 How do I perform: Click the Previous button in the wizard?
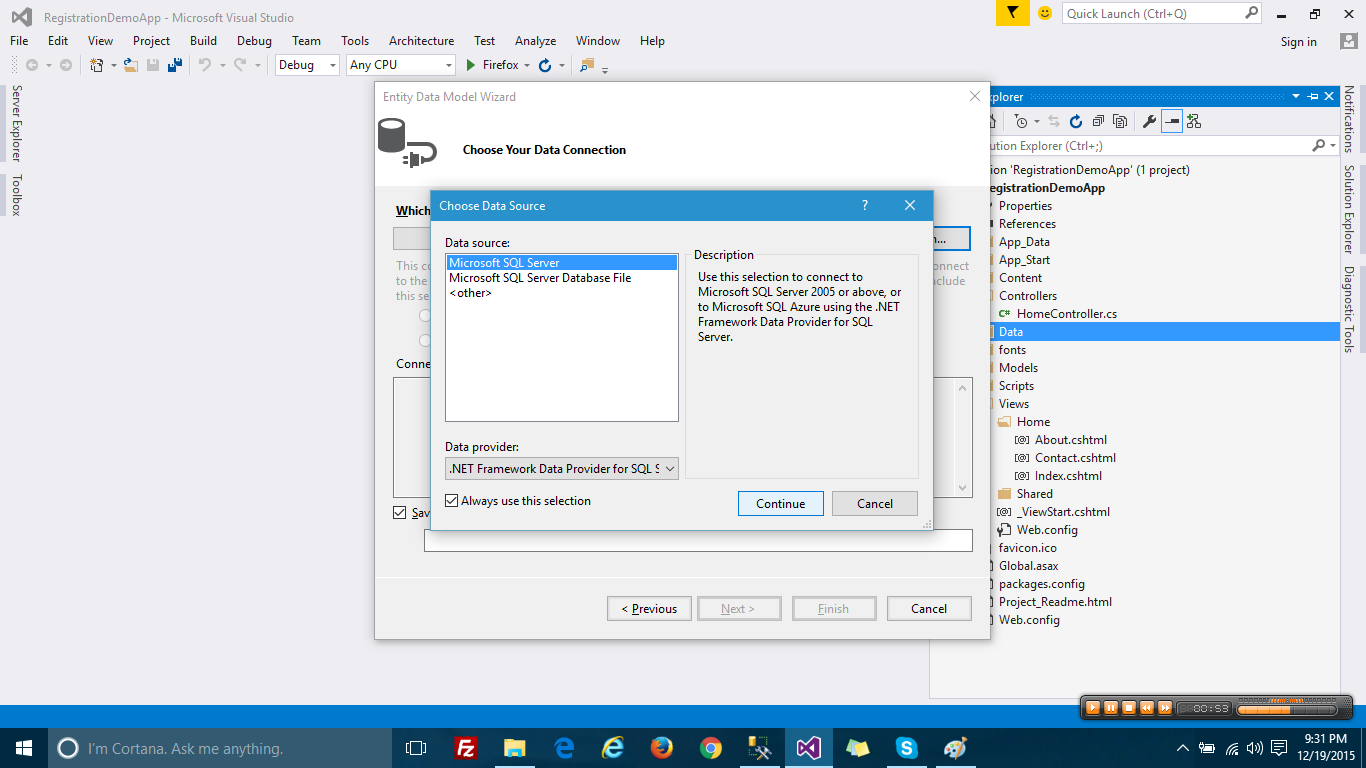[x=649, y=608]
